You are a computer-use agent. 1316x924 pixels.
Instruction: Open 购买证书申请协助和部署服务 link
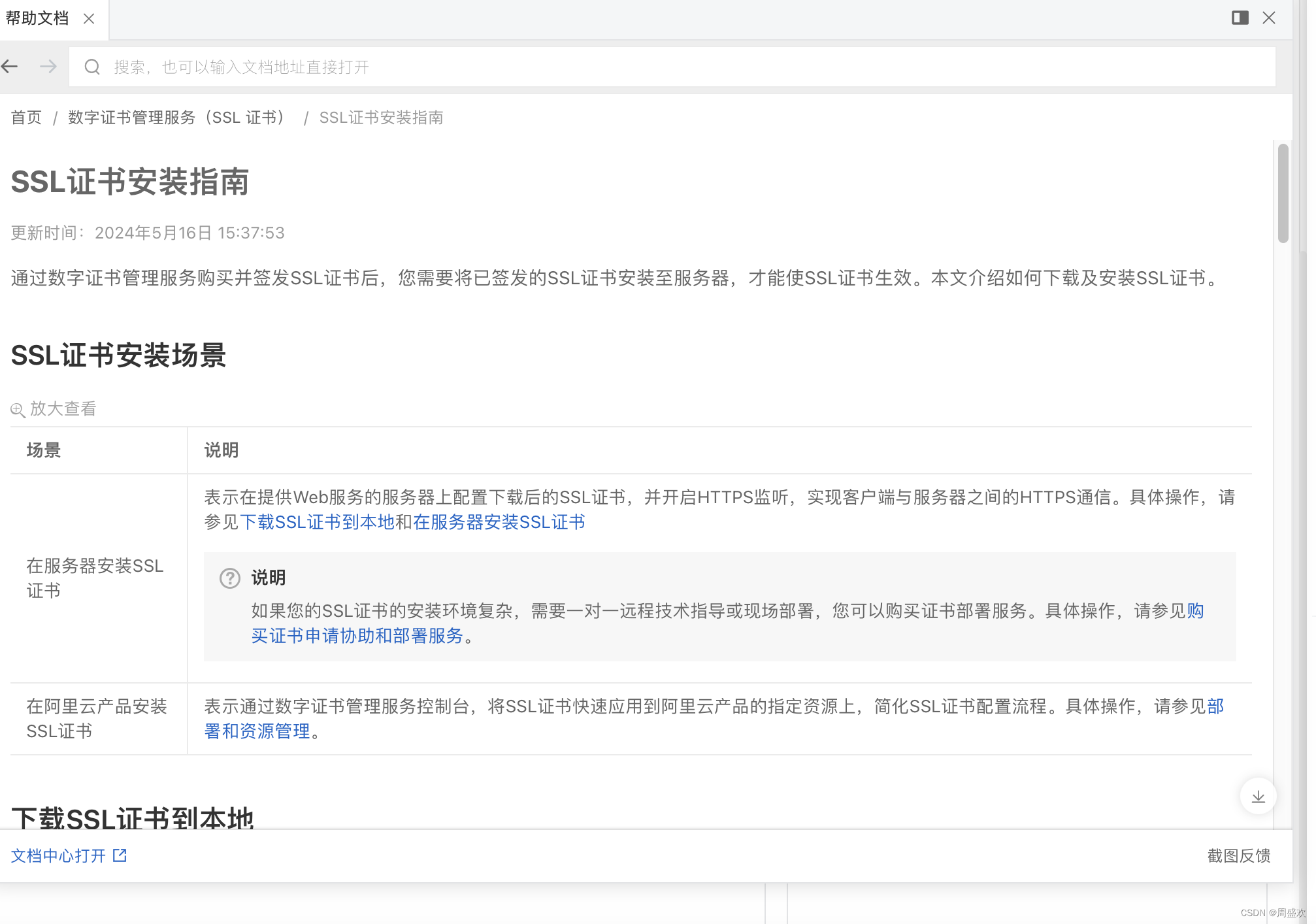click(x=357, y=636)
